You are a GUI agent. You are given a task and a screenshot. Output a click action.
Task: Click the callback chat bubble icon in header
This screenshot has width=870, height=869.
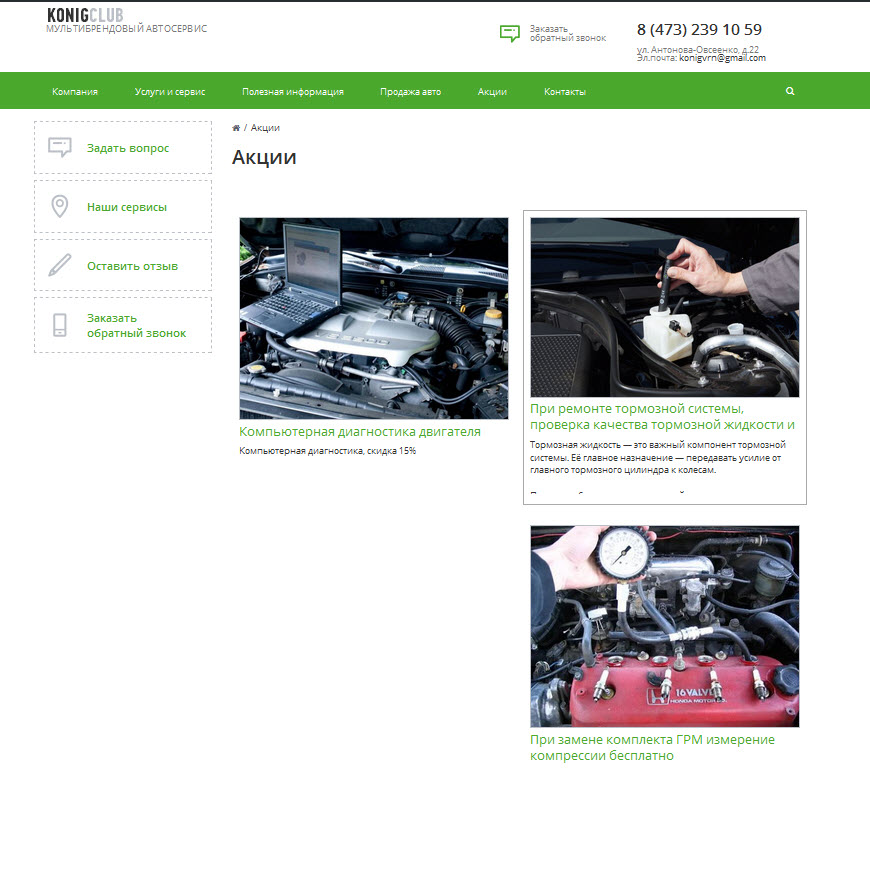(x=509, y=33)
